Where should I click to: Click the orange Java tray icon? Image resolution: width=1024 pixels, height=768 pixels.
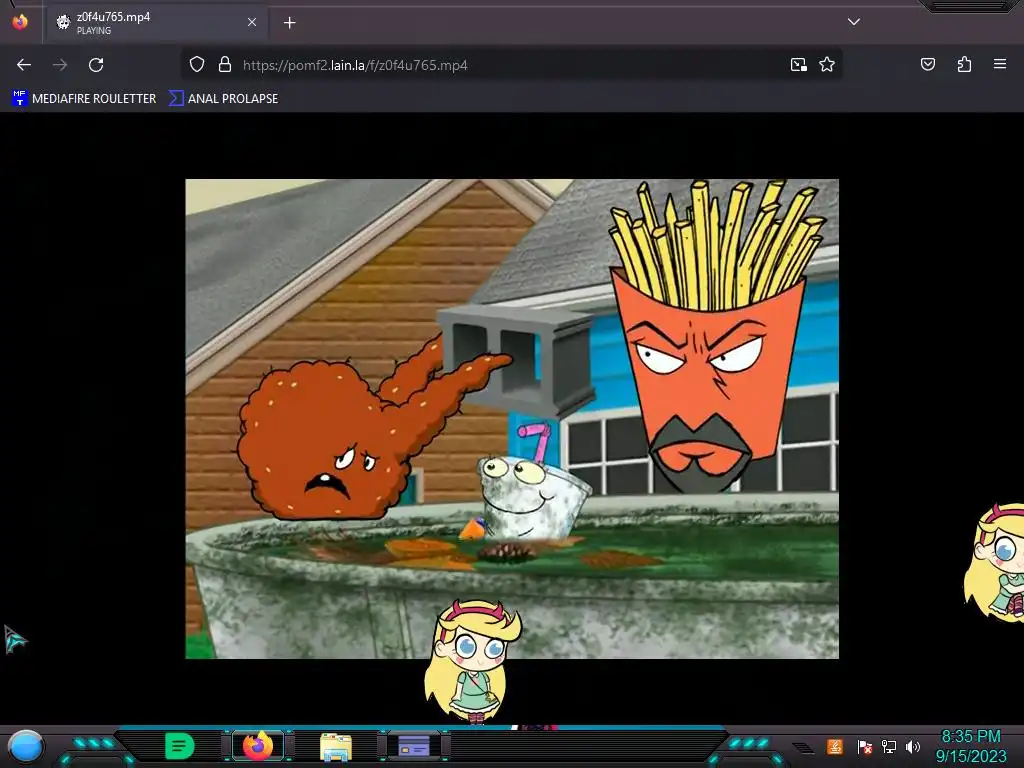(x=835, y=746)
